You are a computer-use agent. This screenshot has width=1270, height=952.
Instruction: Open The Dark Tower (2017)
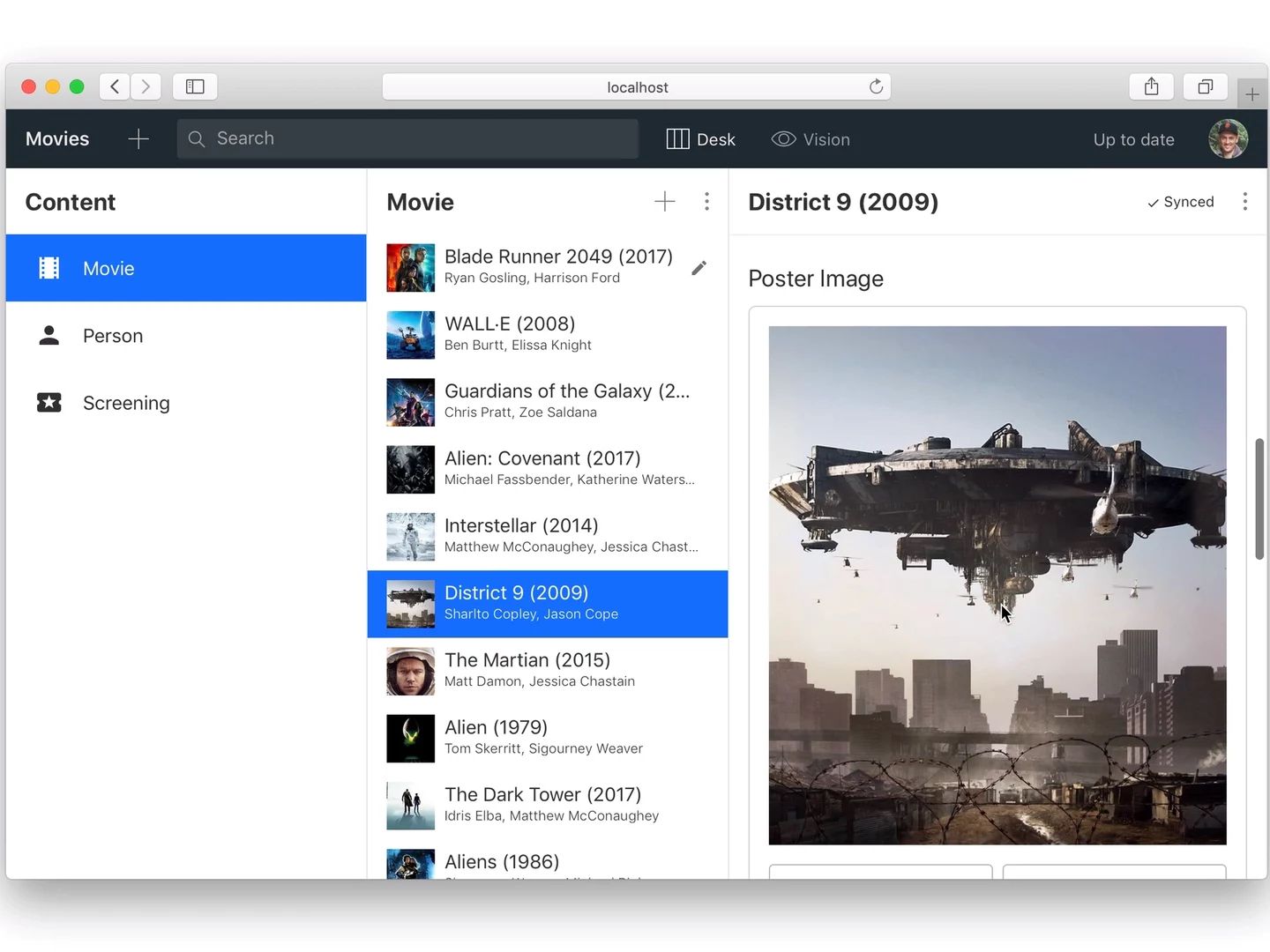pos(548,806)
